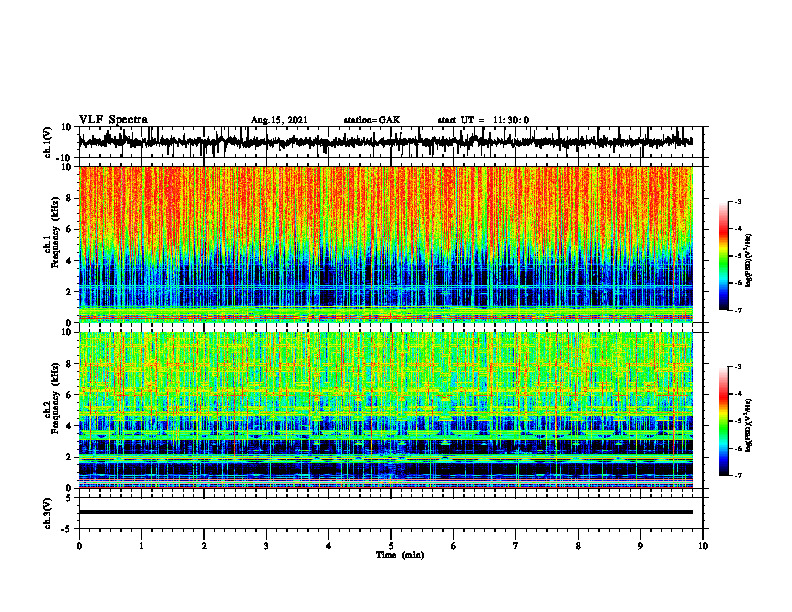Click '-3' on the ch.2 colorbar
792x612 pixels.
pos(738,367)
